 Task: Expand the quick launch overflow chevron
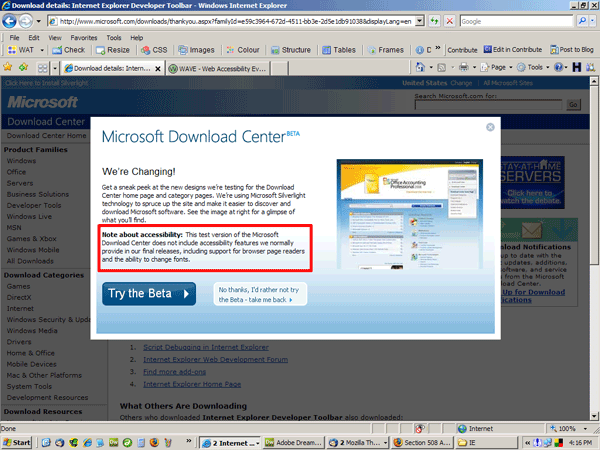[x=189, y=441]
